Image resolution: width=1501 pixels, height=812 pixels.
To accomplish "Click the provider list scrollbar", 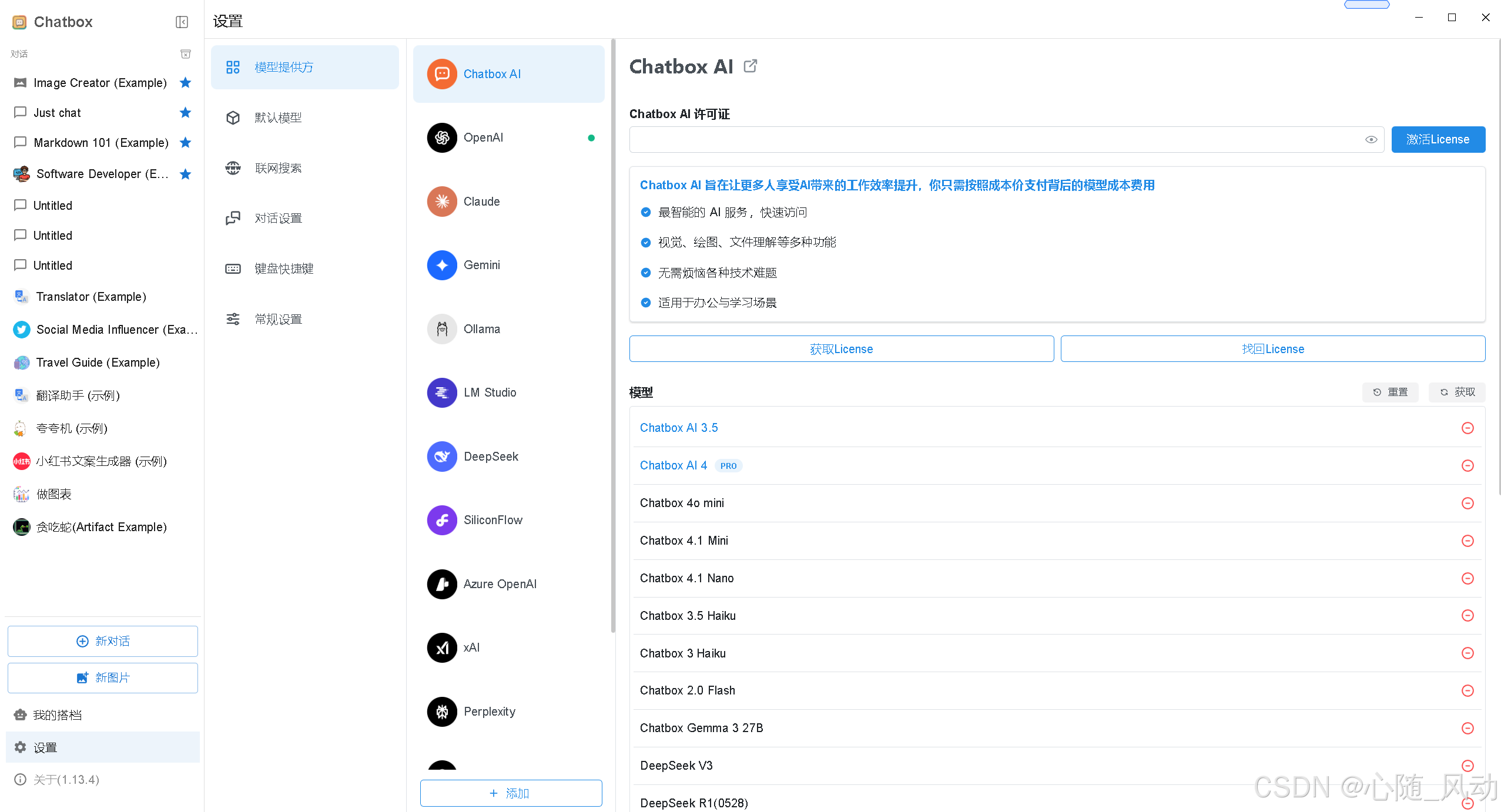I will pyautogui.click(x=613, y=335).
